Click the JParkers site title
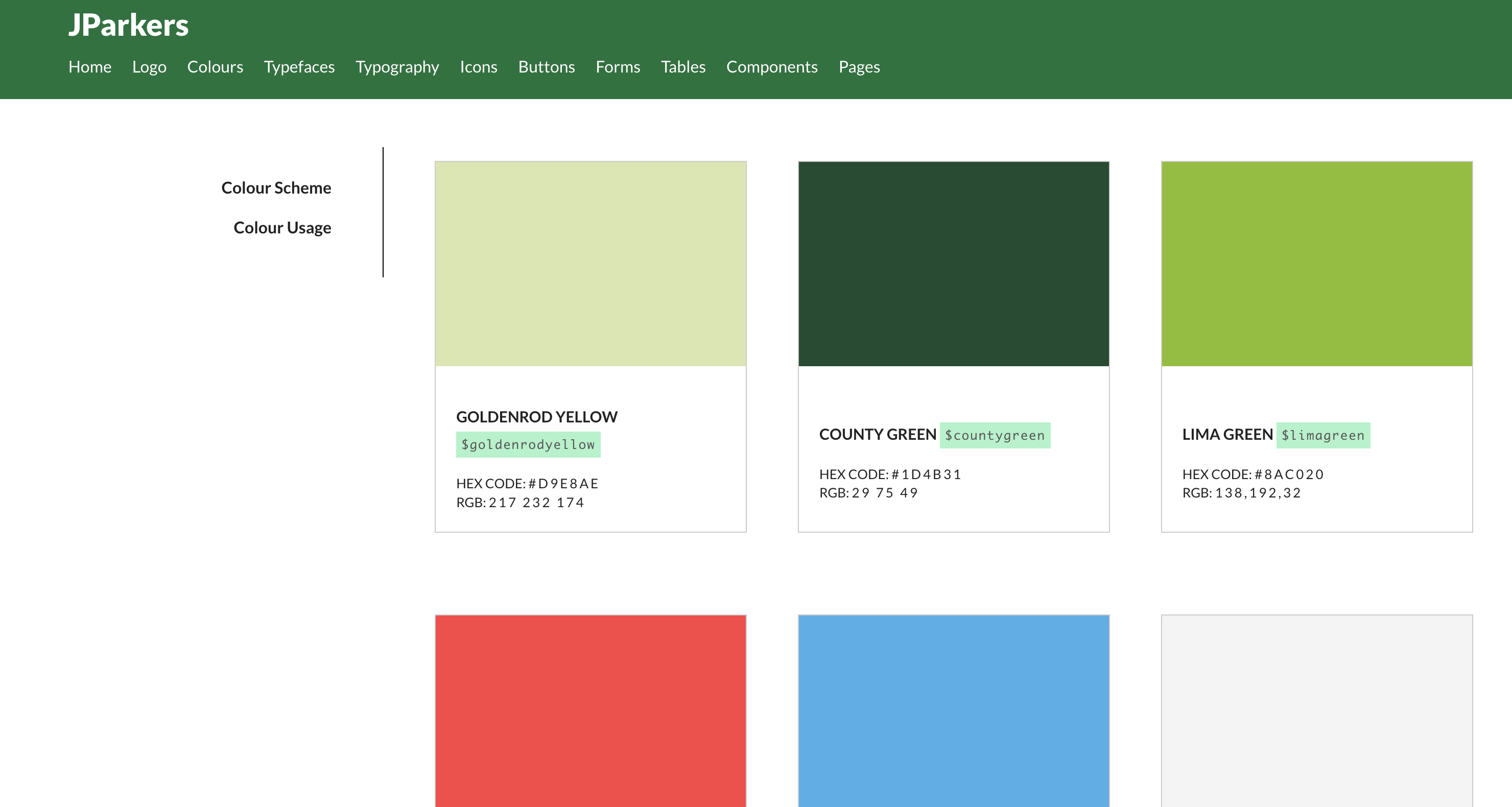Screen dimensions: 1512x807 (128, 25)
